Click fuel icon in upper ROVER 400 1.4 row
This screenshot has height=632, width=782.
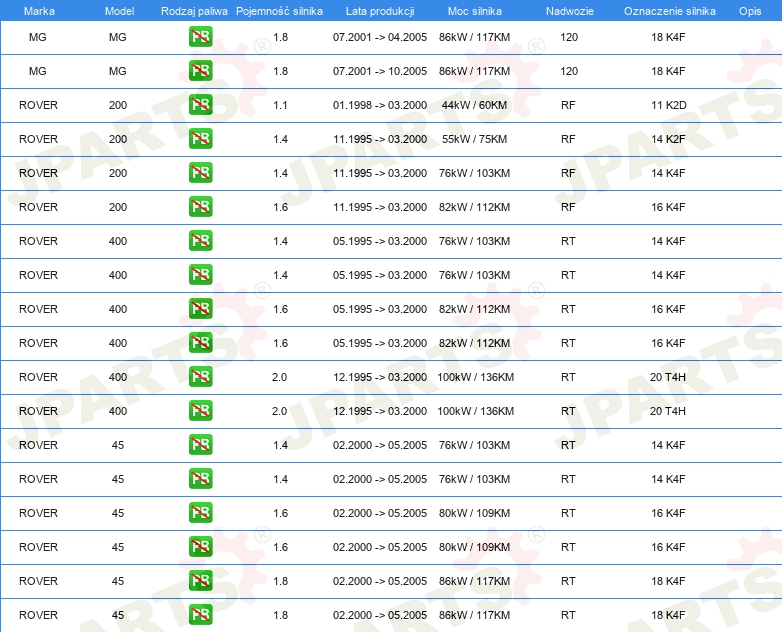[200, 240]
